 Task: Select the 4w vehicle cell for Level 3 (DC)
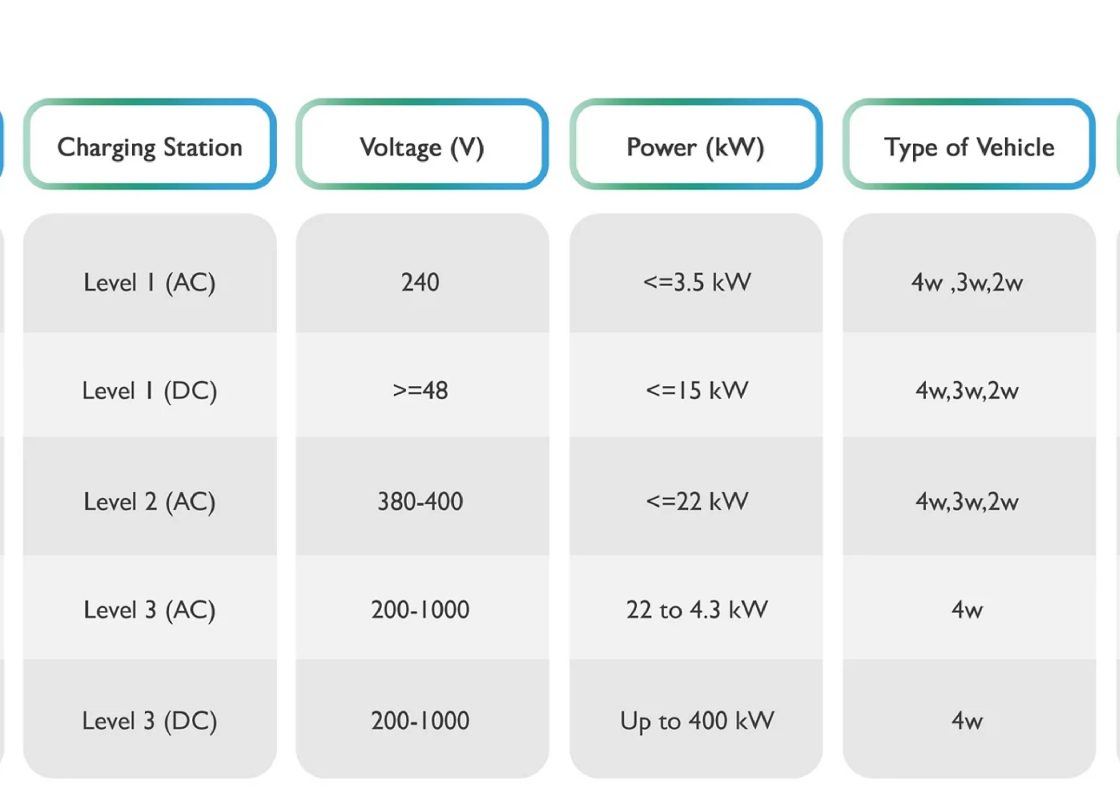(x=969, y=720)
